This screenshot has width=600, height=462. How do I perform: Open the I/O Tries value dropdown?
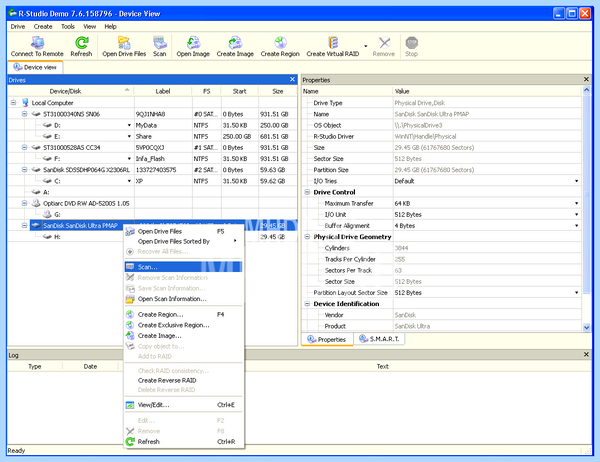[x=576, y=181]
